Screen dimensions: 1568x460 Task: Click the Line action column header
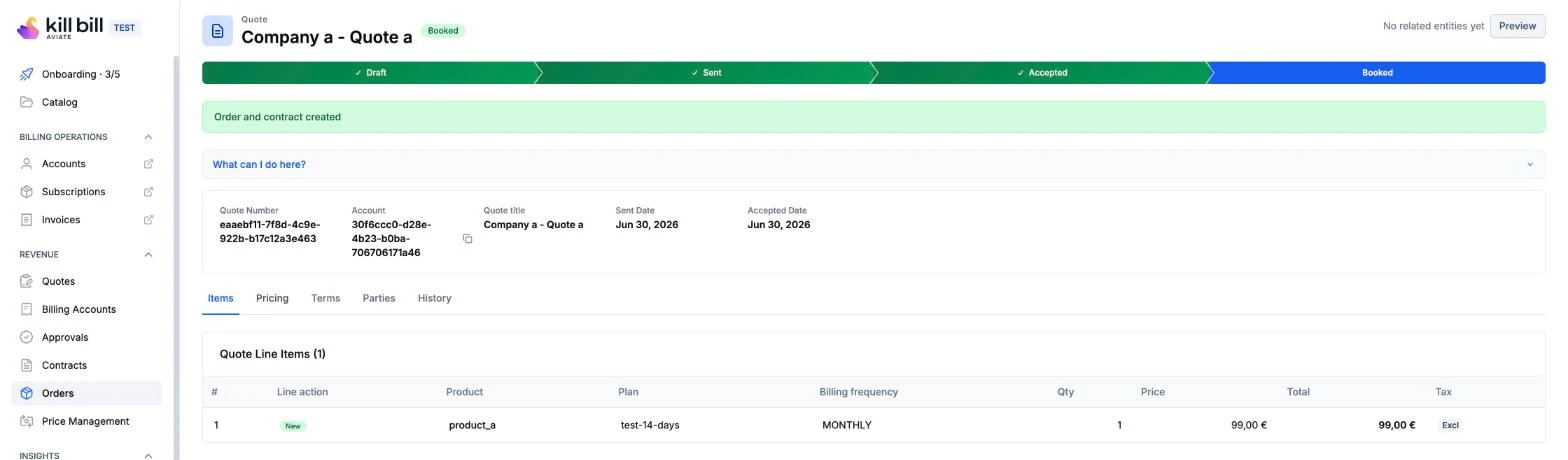302,392
